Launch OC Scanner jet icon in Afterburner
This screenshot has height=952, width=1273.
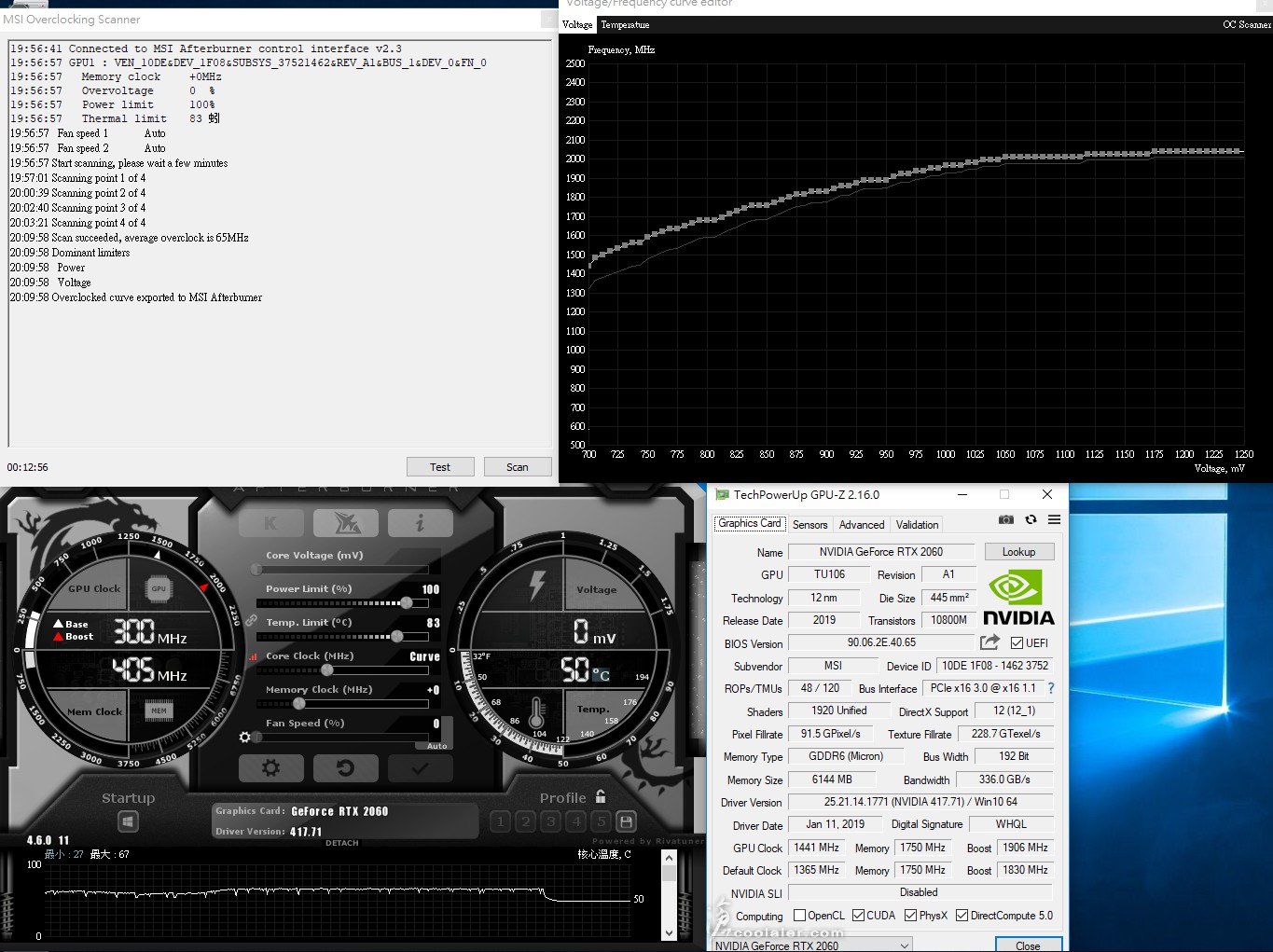click(x=346, y=523)
